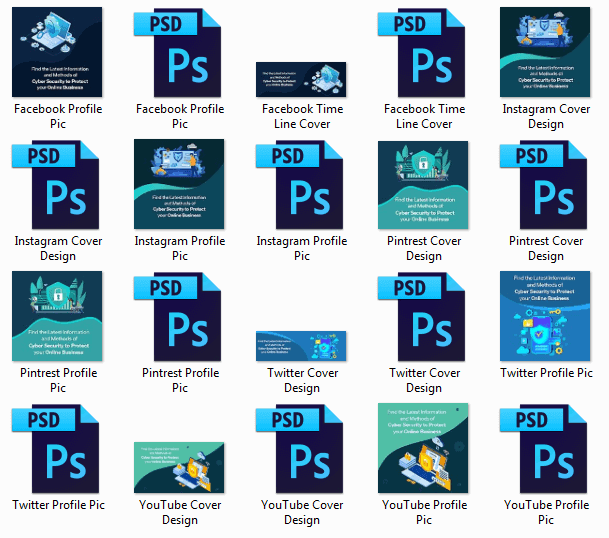The image size is (609, 538).
Task: Click 'Twitter Profile Pic' label under image thumbnail
Action: point(546,373)
